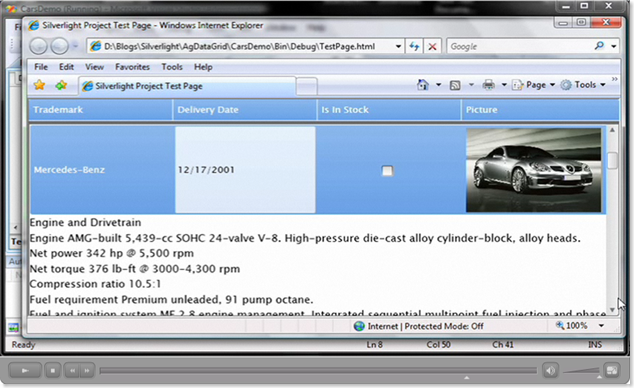Expand the Home button dropdown arrow
Screen dimensions: 634x388
click(438, 85)
